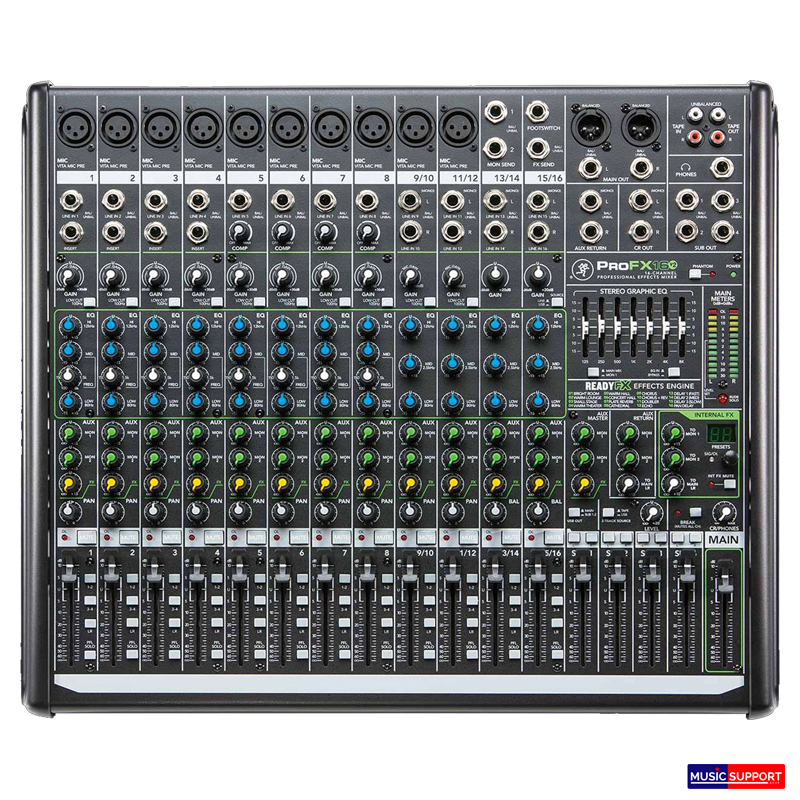800x800 pixels.
Task: Engage EQ IN / BYPASS switch
Action: click(675, 372)
